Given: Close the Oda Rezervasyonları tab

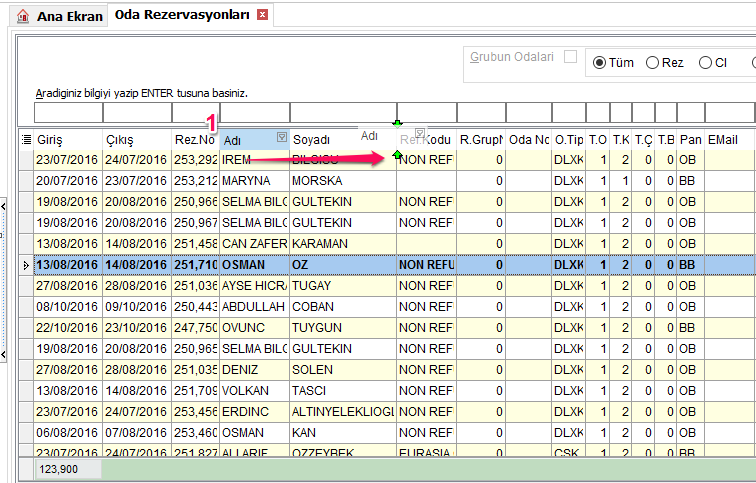Looking at the screenshot, I should (262, 15).
